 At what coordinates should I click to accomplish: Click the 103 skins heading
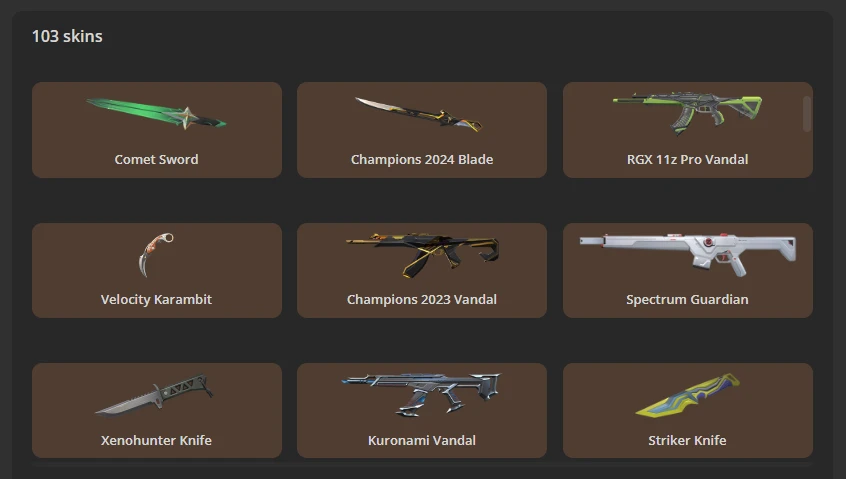tap(67, 36)
